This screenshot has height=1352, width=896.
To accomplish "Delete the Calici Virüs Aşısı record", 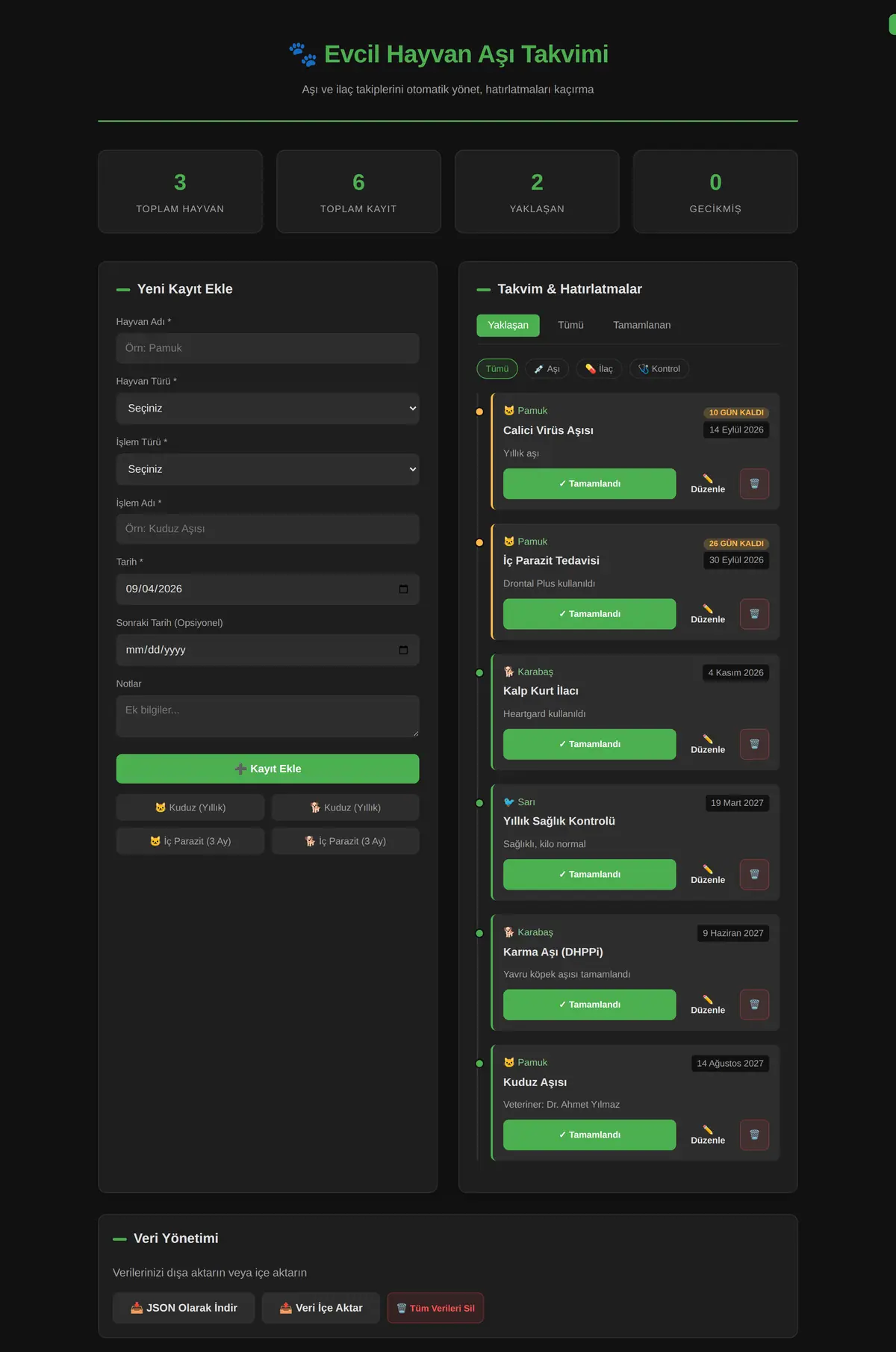I will point(754,483).
